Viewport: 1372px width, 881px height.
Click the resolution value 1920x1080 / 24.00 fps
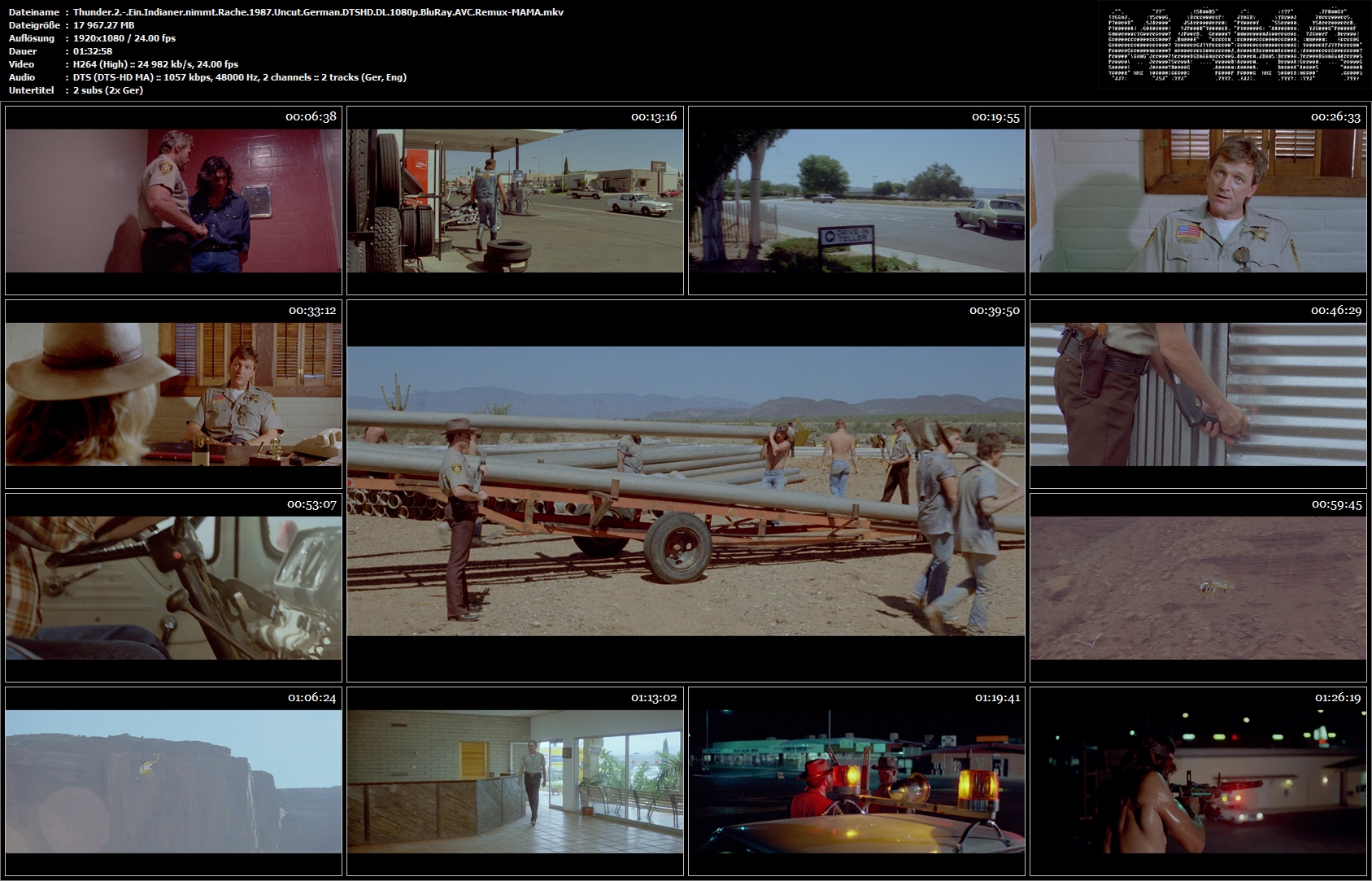124,38
